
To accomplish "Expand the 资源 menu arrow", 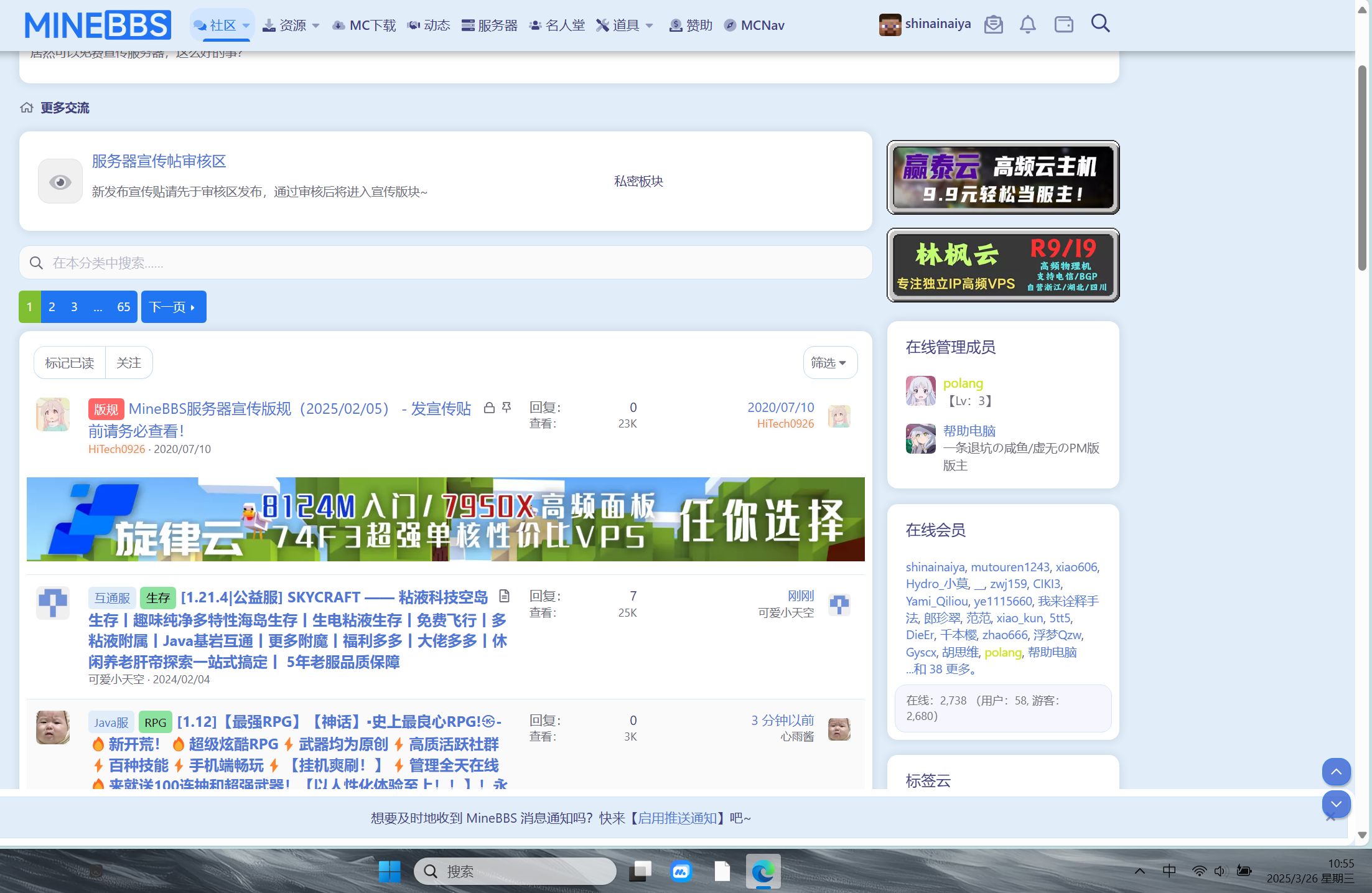I will tap(315, 26).
